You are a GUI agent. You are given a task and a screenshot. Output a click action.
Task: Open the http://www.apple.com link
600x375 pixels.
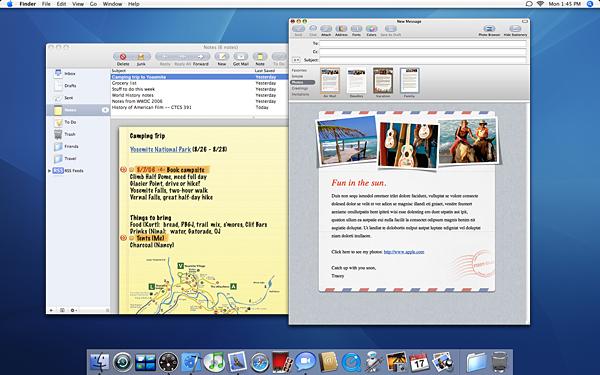coord(404,252)
